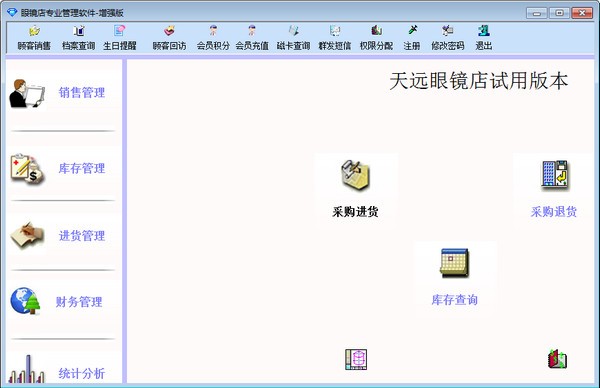Open 磁卡查询 card lookup

point(293,38)
